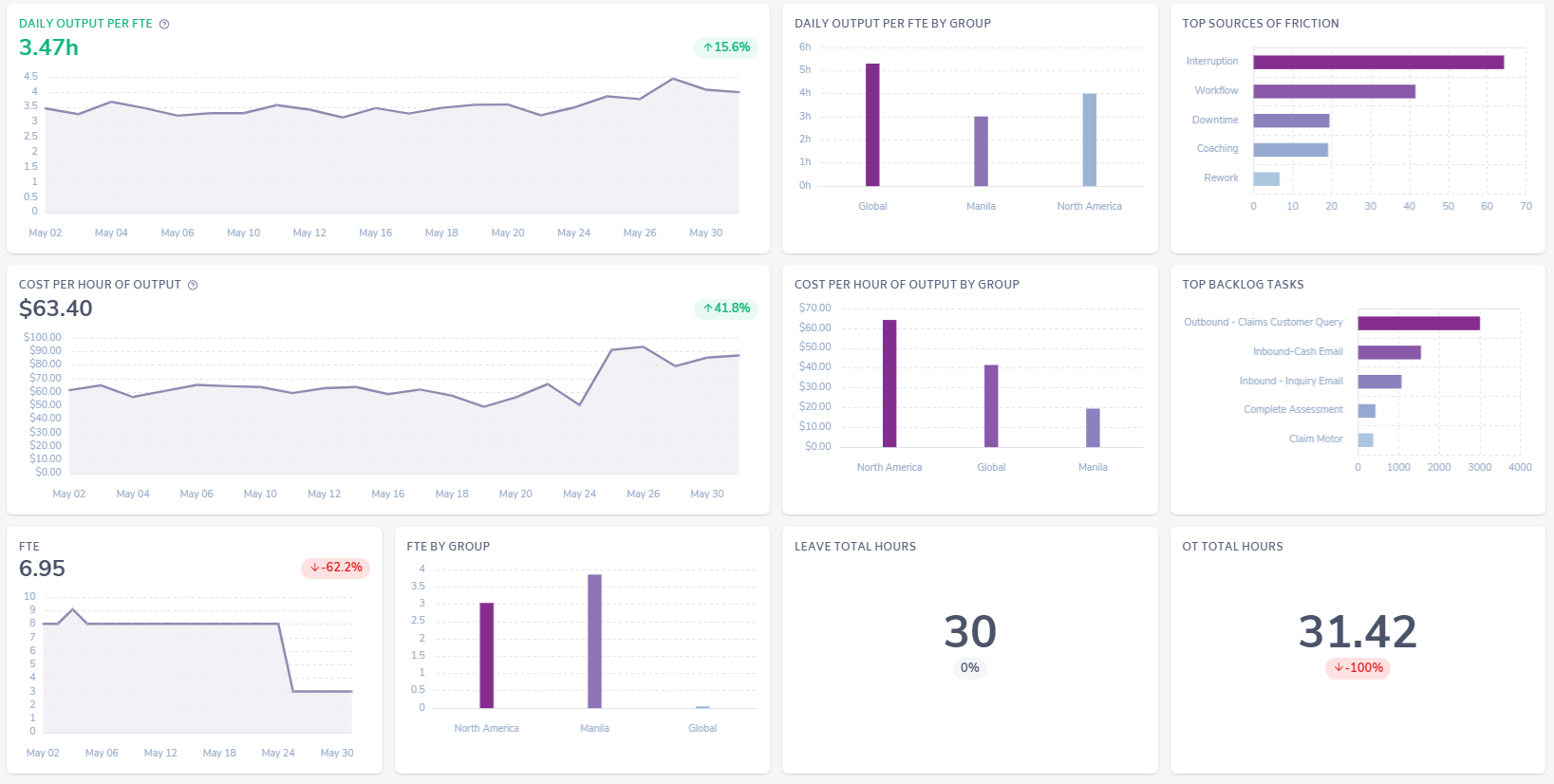Click the Top Backlog Tasks title

(1243, 285)
